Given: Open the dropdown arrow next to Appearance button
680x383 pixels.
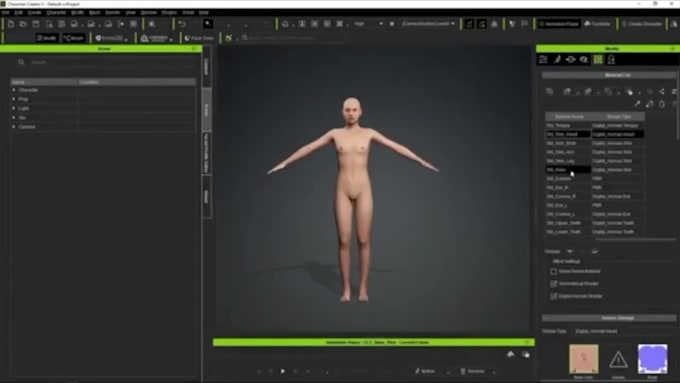Looking at the screenshot, I should pyautogui.click(x=171, y=39).
